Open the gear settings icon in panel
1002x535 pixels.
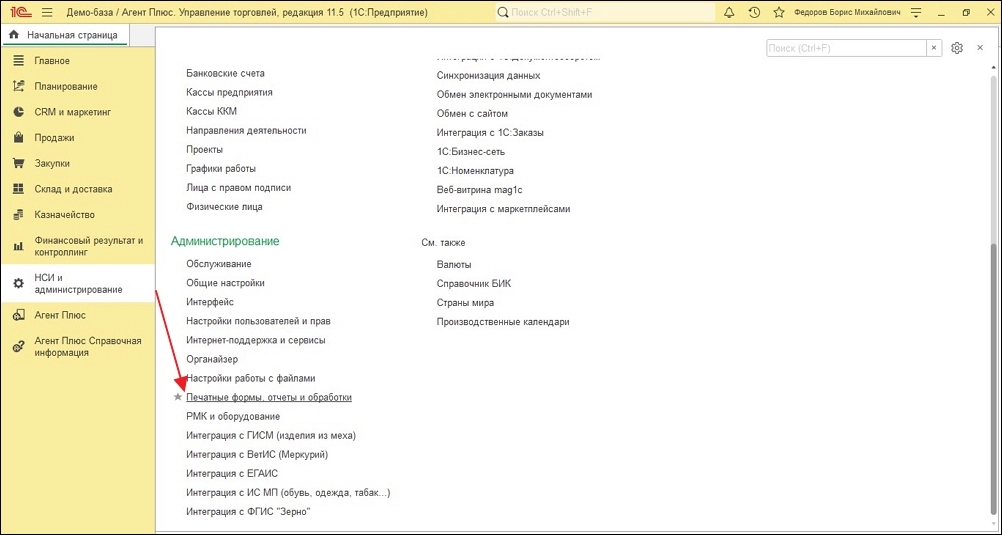click(957, 48)
